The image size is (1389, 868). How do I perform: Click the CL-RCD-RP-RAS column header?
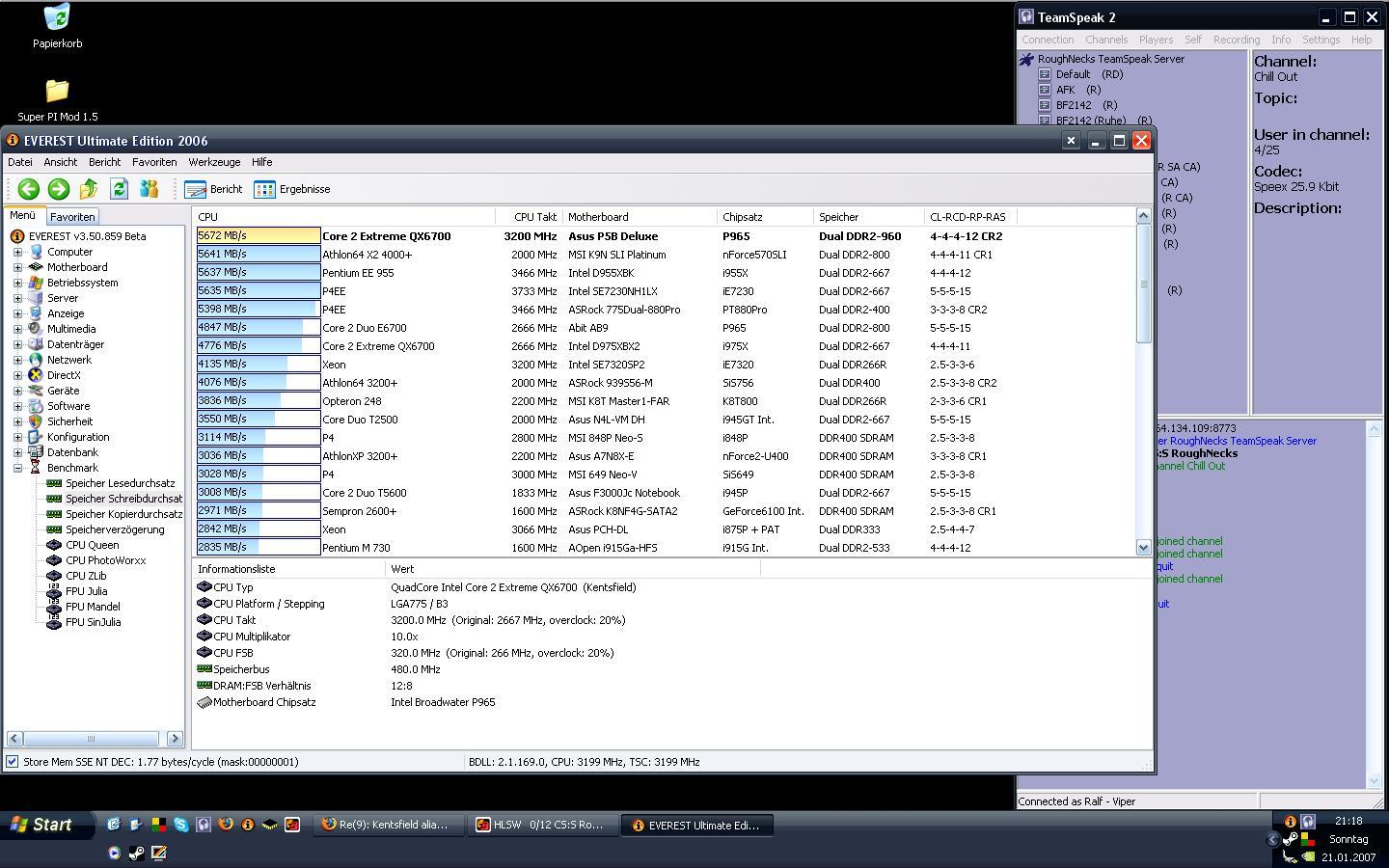(971, 217)
